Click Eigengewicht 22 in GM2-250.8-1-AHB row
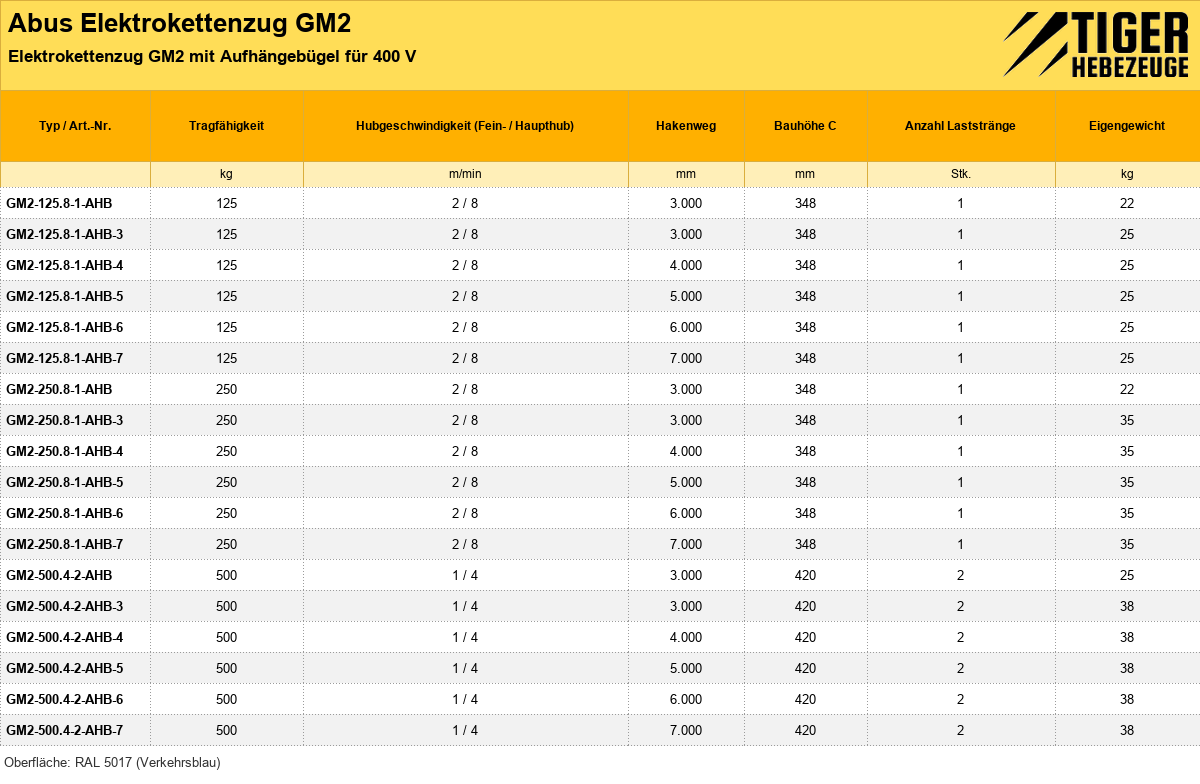The height and width of the screenshot is (784, 1200). coord(1127,389)
